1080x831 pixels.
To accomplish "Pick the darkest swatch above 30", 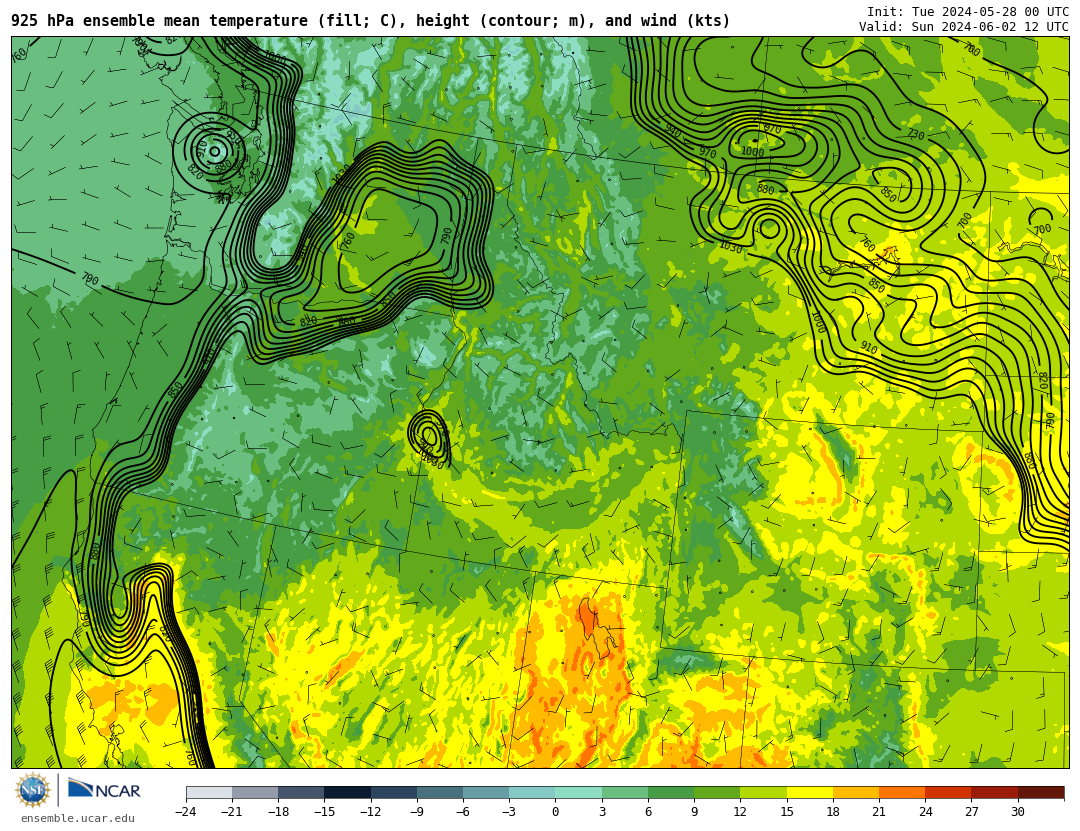I will [1041, 792].
